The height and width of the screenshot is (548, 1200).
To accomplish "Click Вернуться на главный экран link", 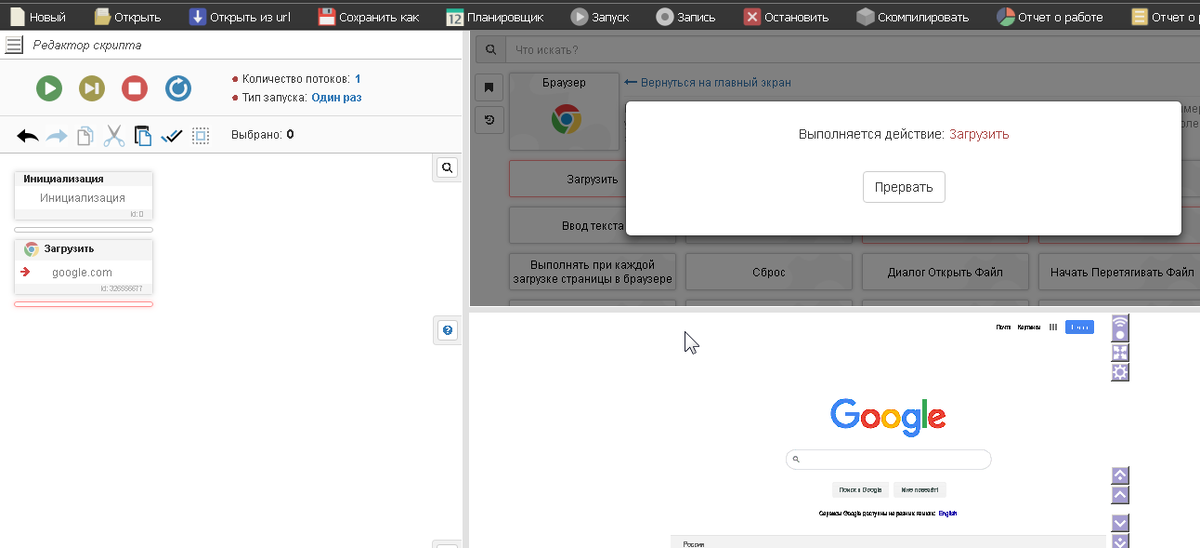I will [x=707, y=83].
